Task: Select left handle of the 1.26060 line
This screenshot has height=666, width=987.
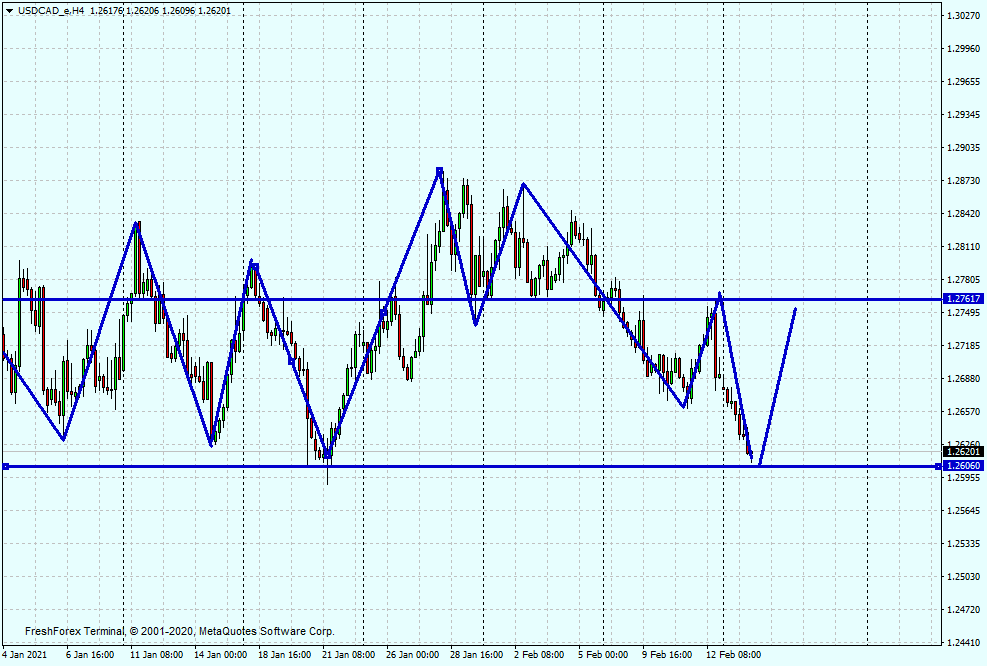Action: 6,466
